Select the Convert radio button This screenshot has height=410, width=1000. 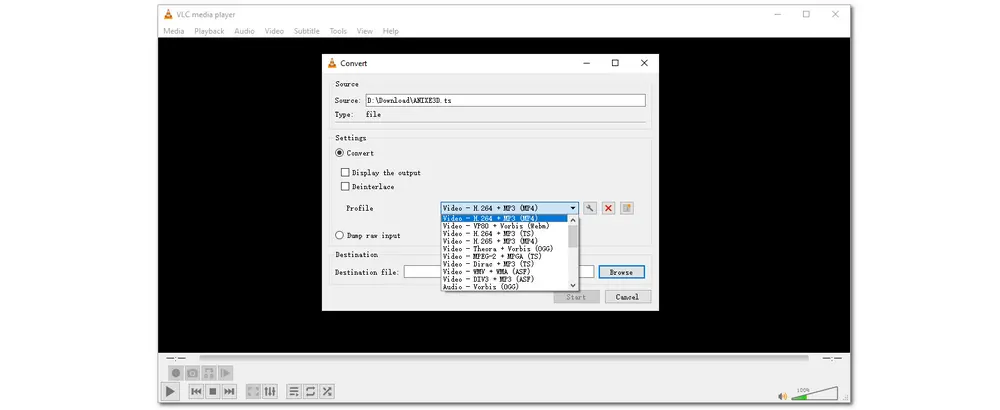339,153
